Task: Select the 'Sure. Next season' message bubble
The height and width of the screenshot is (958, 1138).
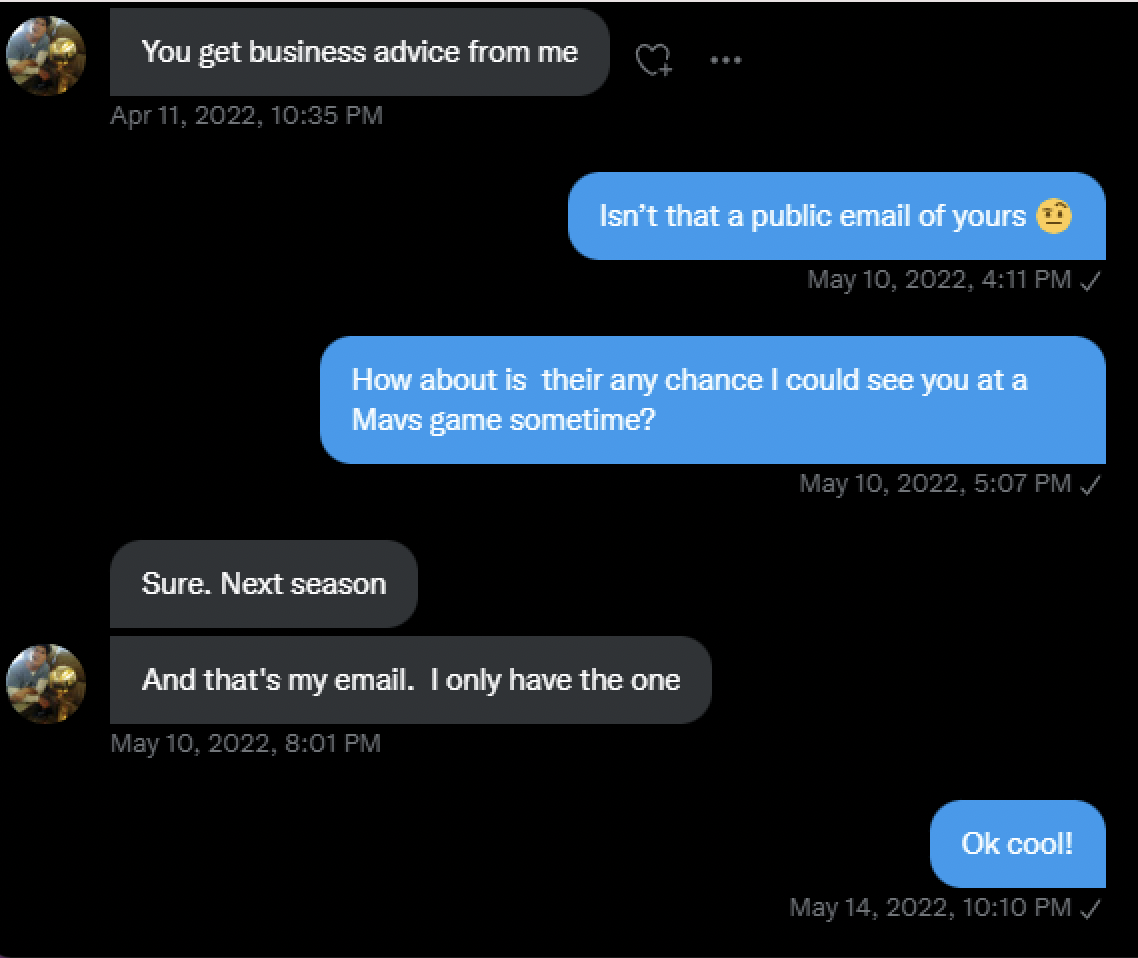Action: [x=263, y=584]
